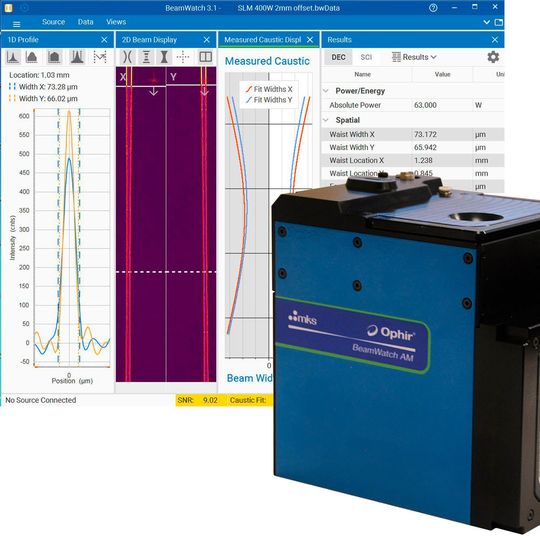Screen dimensions: 540x539
Task: Open Results settings gear
Action: 493,57
